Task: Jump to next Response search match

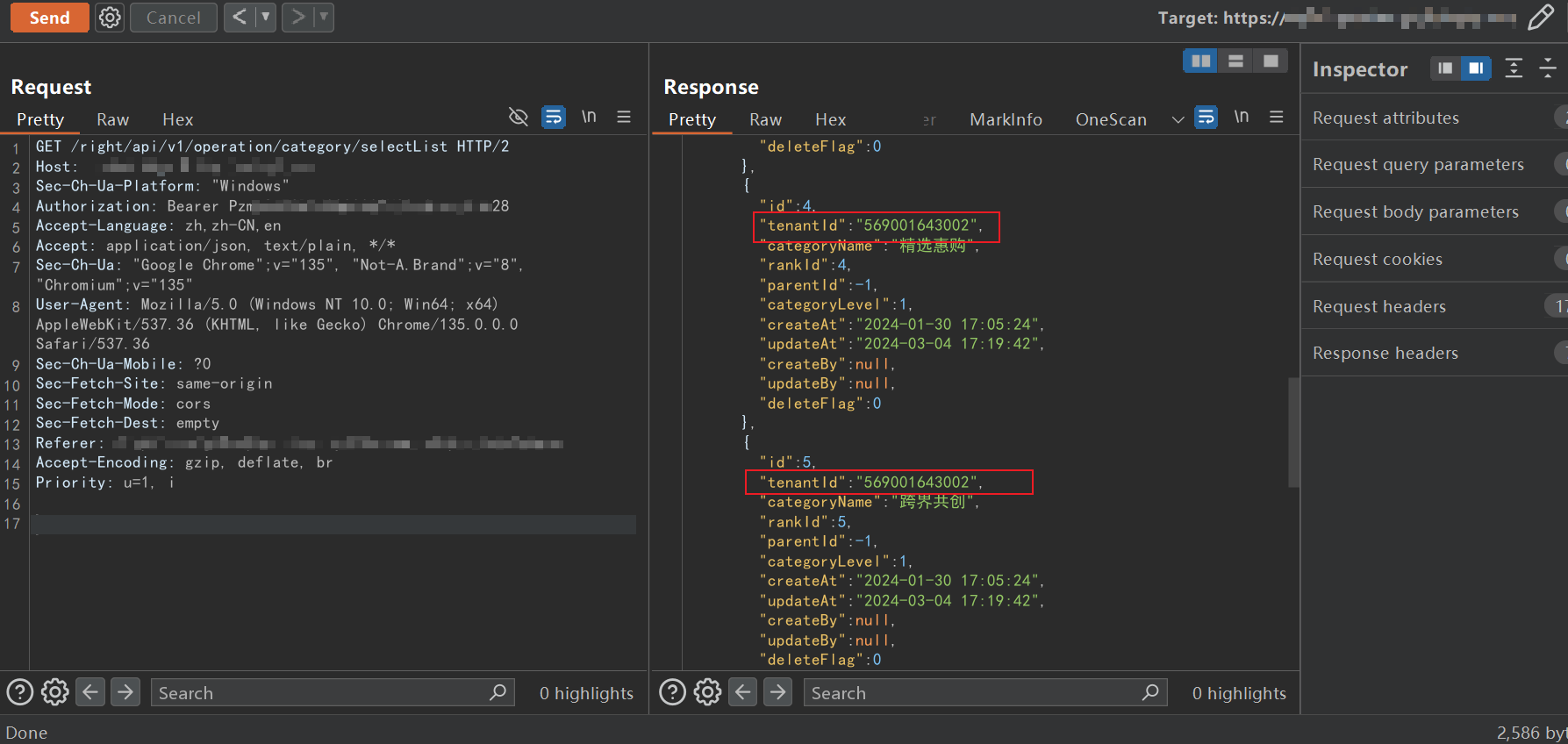Action: [x=778, y=692]
